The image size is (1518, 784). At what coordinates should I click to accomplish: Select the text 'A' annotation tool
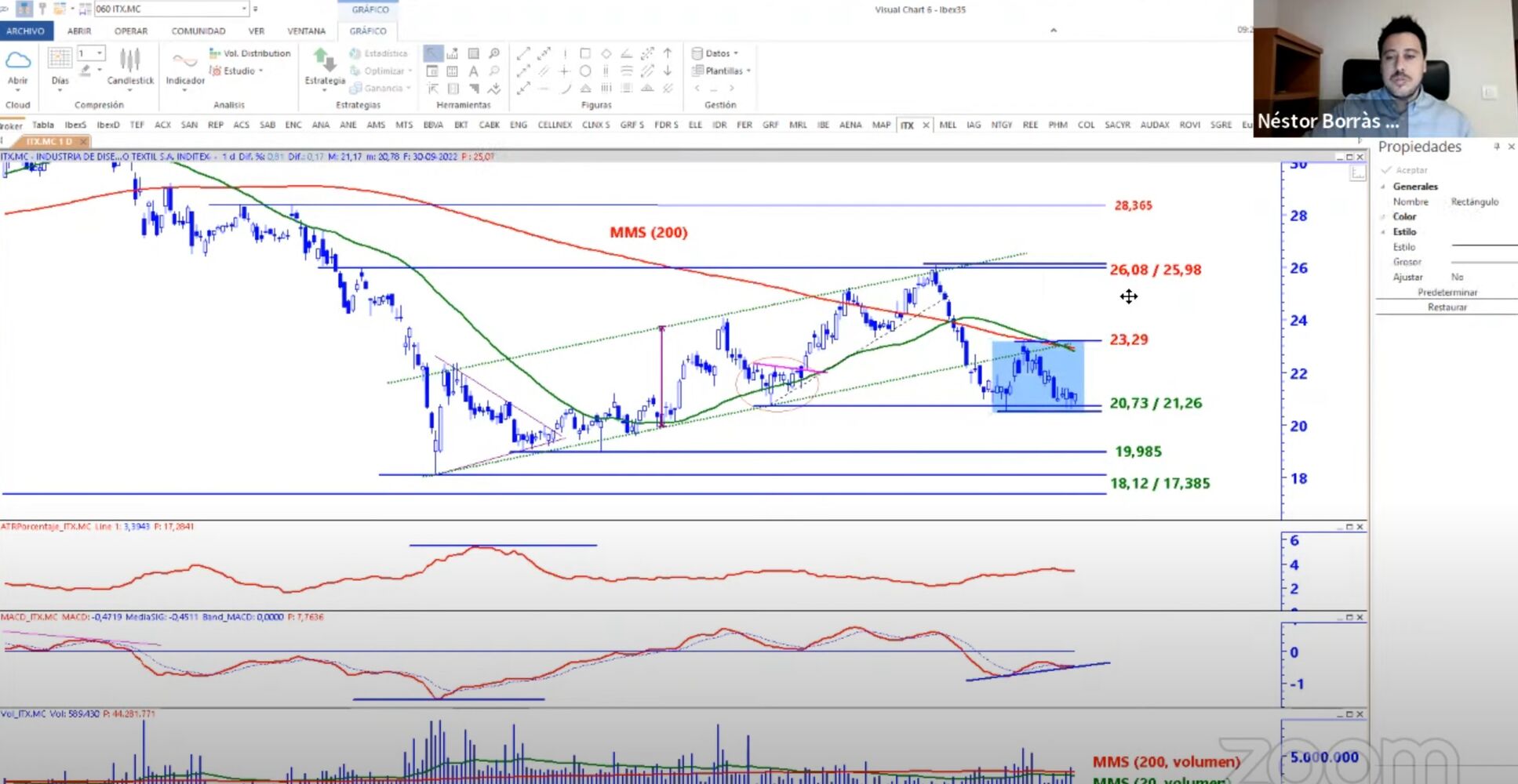(x=473, y=71)
